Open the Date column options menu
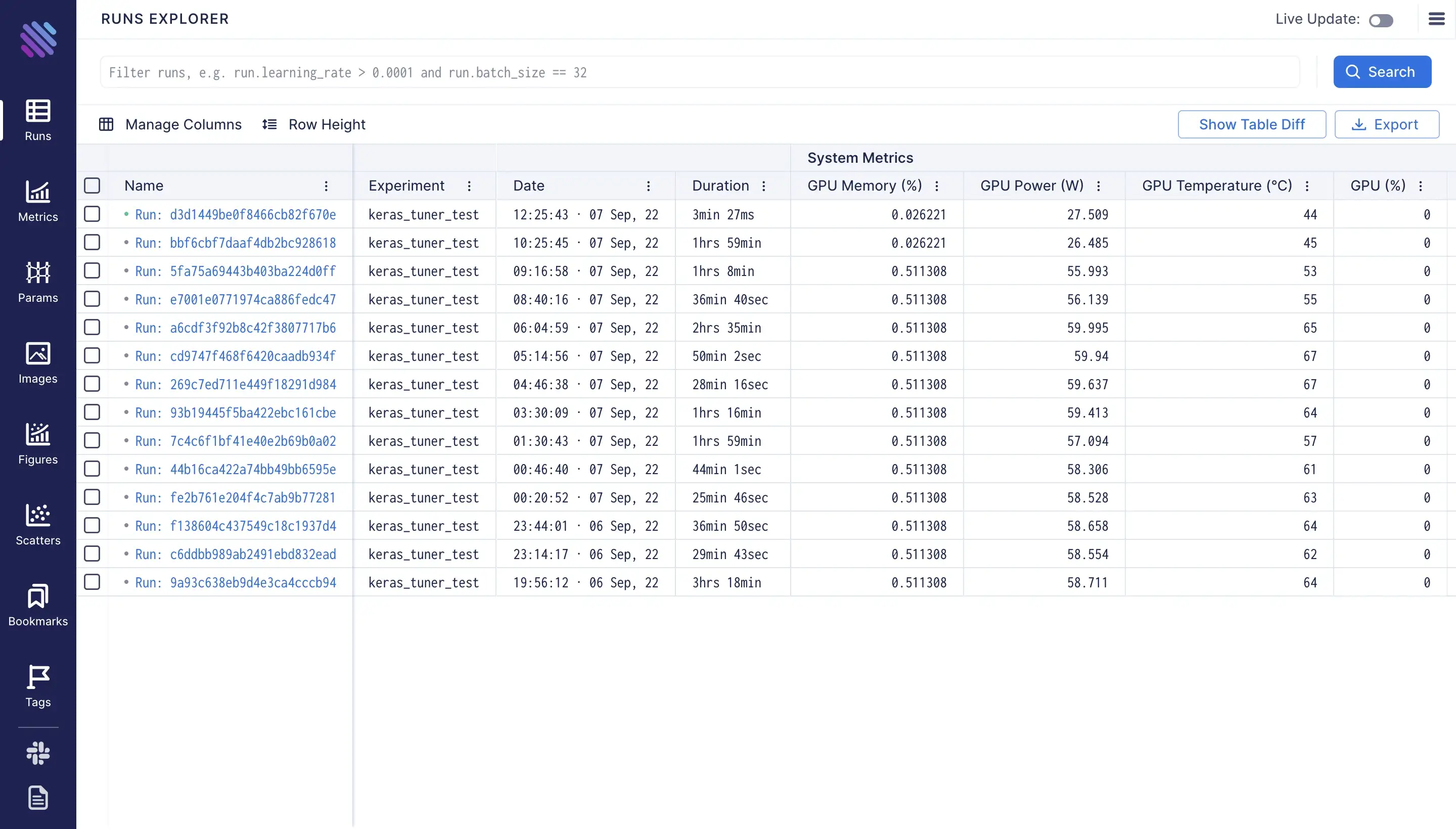 coord(648,186)
